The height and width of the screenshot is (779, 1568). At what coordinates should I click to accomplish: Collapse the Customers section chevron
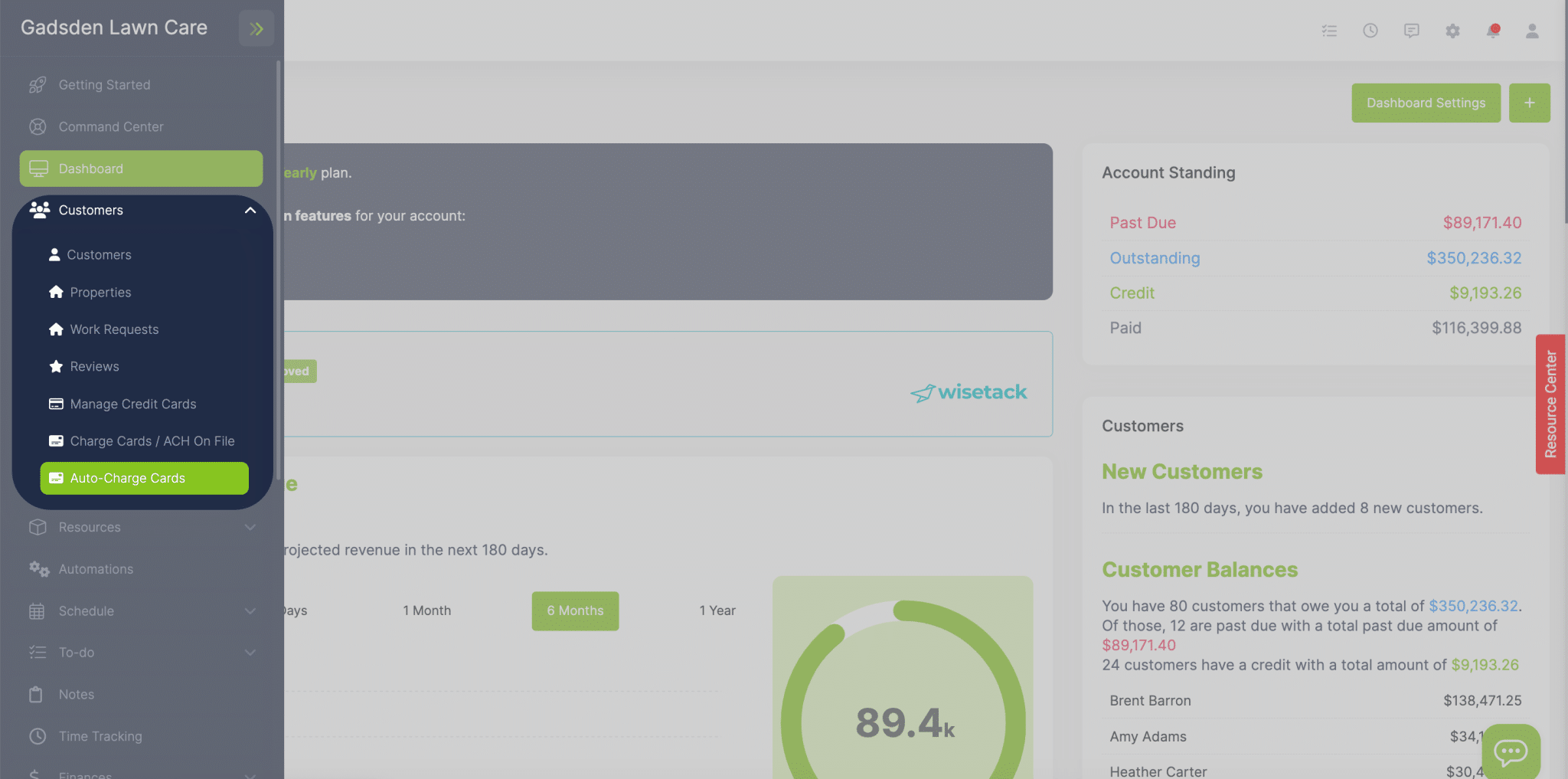(x=250, y=210)
